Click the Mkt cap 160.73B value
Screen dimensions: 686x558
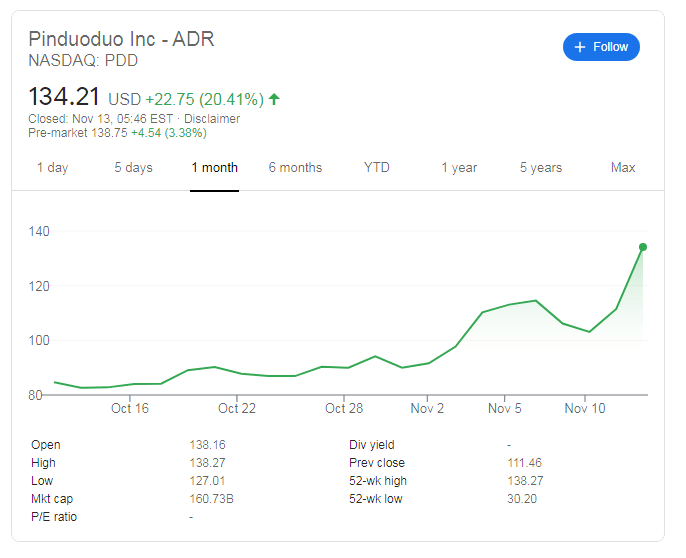(x=212, y=499)
